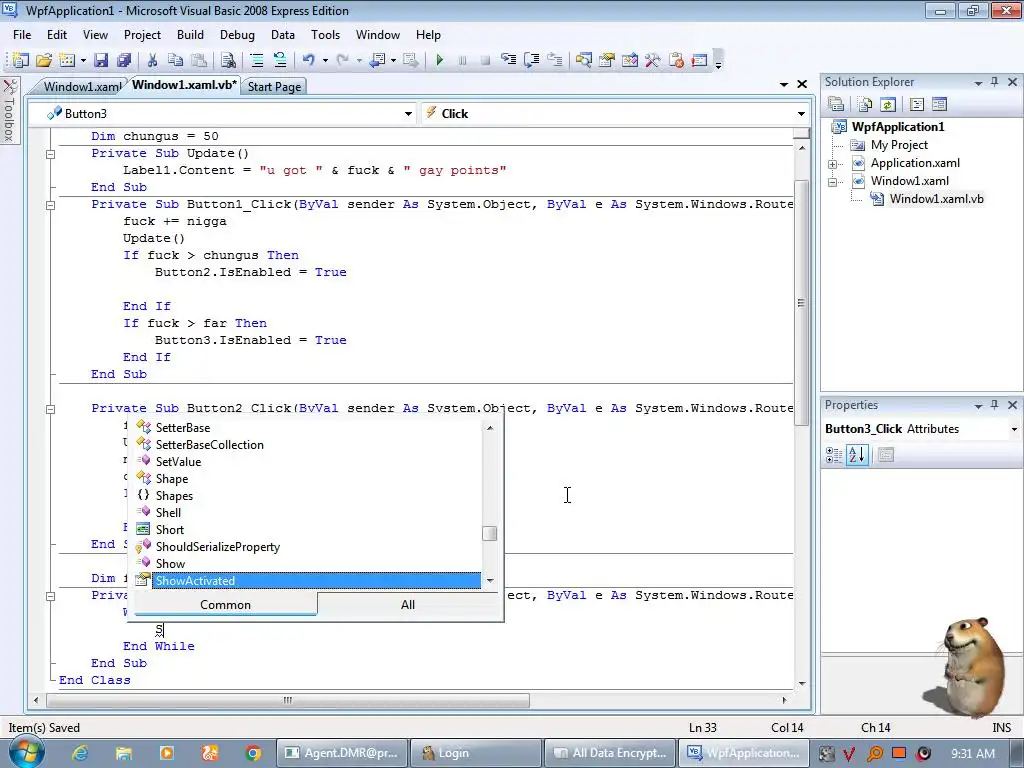Click the Break All pause icon

coord(462,60)
